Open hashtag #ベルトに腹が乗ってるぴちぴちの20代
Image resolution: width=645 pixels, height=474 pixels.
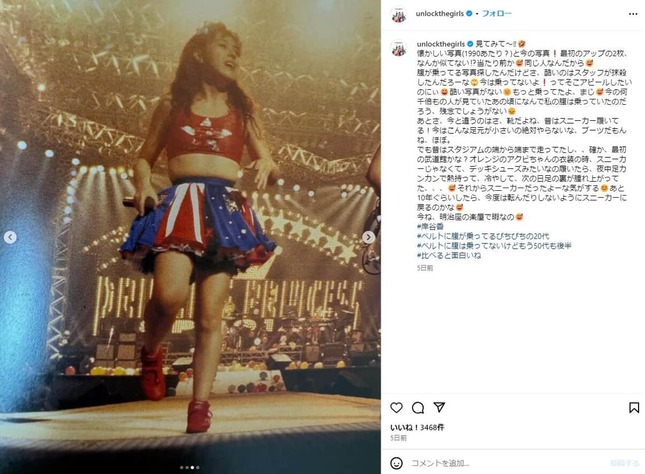pos(483,236)
